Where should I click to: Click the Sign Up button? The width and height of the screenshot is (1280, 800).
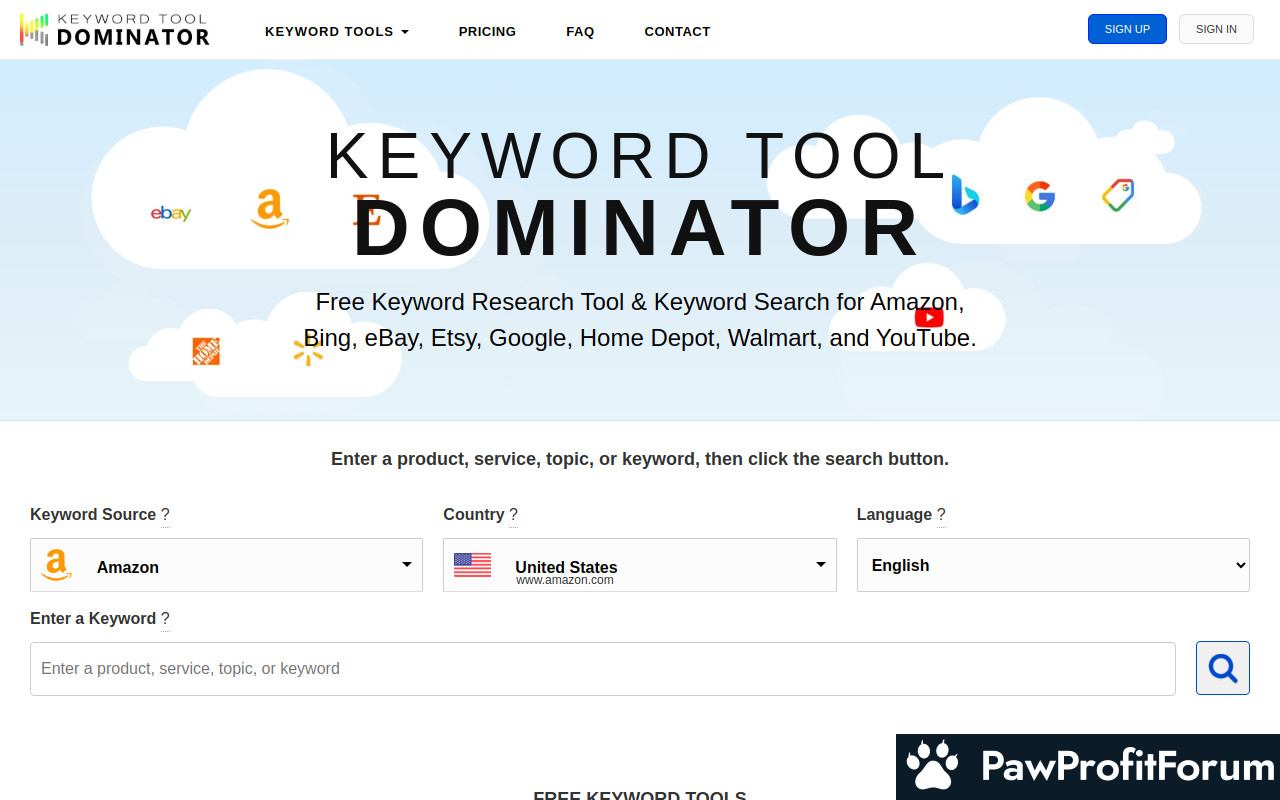[x=1127, y=29]
